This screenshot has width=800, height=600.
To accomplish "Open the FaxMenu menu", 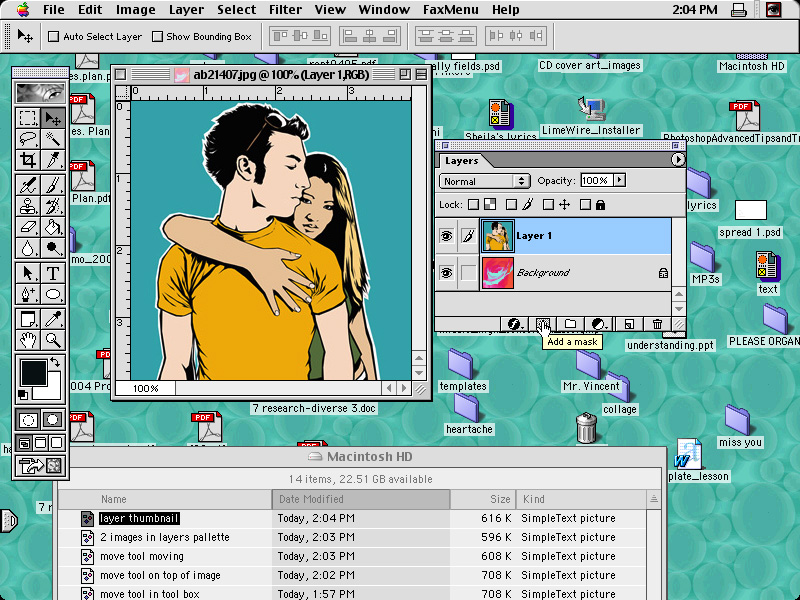I will coord(451,10).
